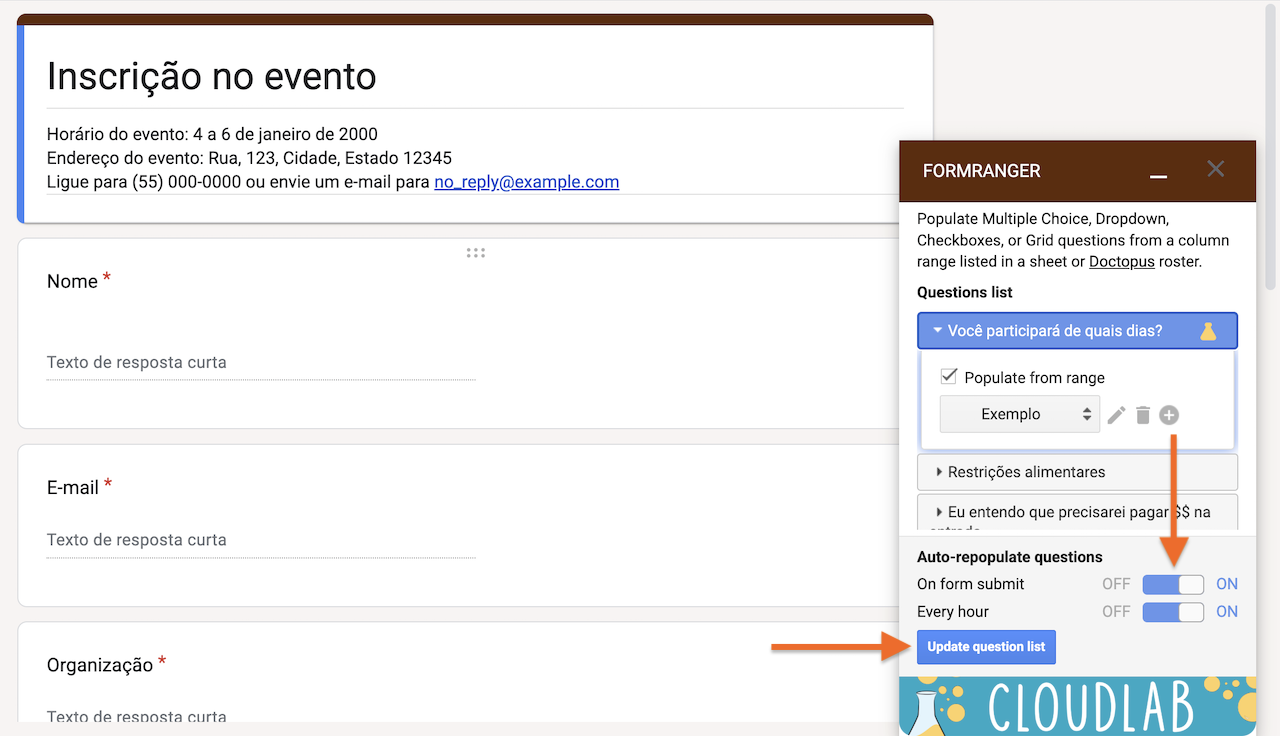The image size is (1280, 736).
Task: Enable Populate from range checkbox
Action: tap(947, 377)
